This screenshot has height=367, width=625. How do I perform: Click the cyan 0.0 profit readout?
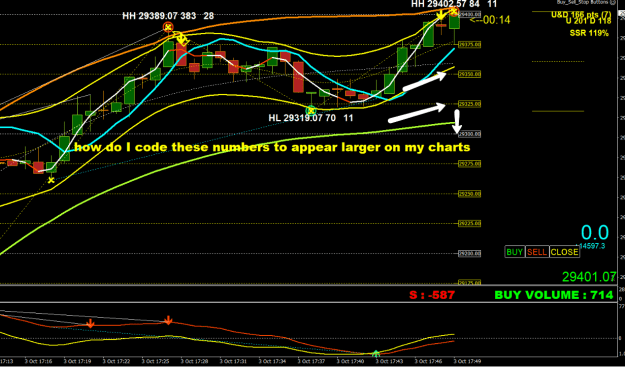tap(595, 233)
